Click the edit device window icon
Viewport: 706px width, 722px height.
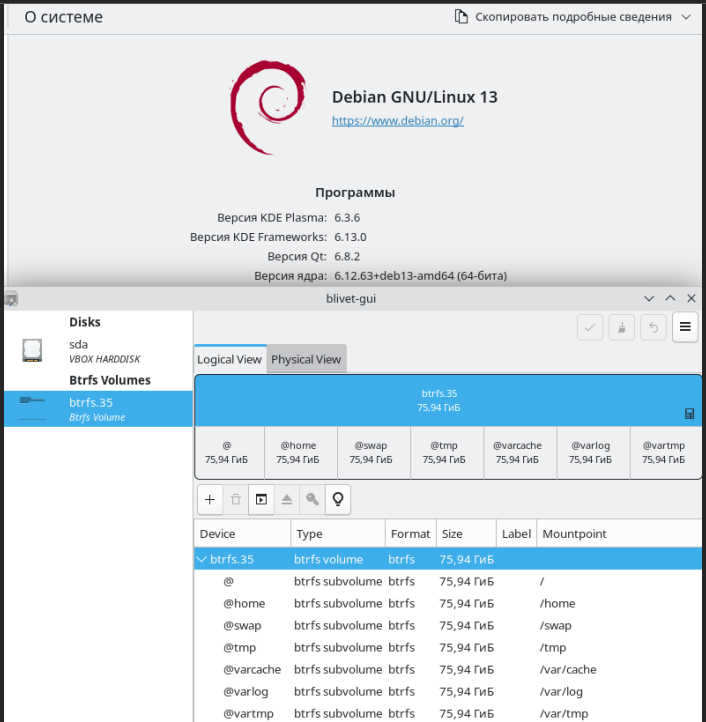tap(261, 499)
